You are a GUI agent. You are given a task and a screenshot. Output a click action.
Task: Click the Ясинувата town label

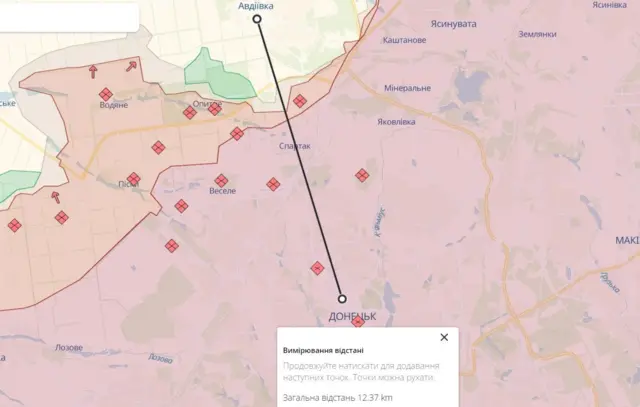tap(453, 24)
